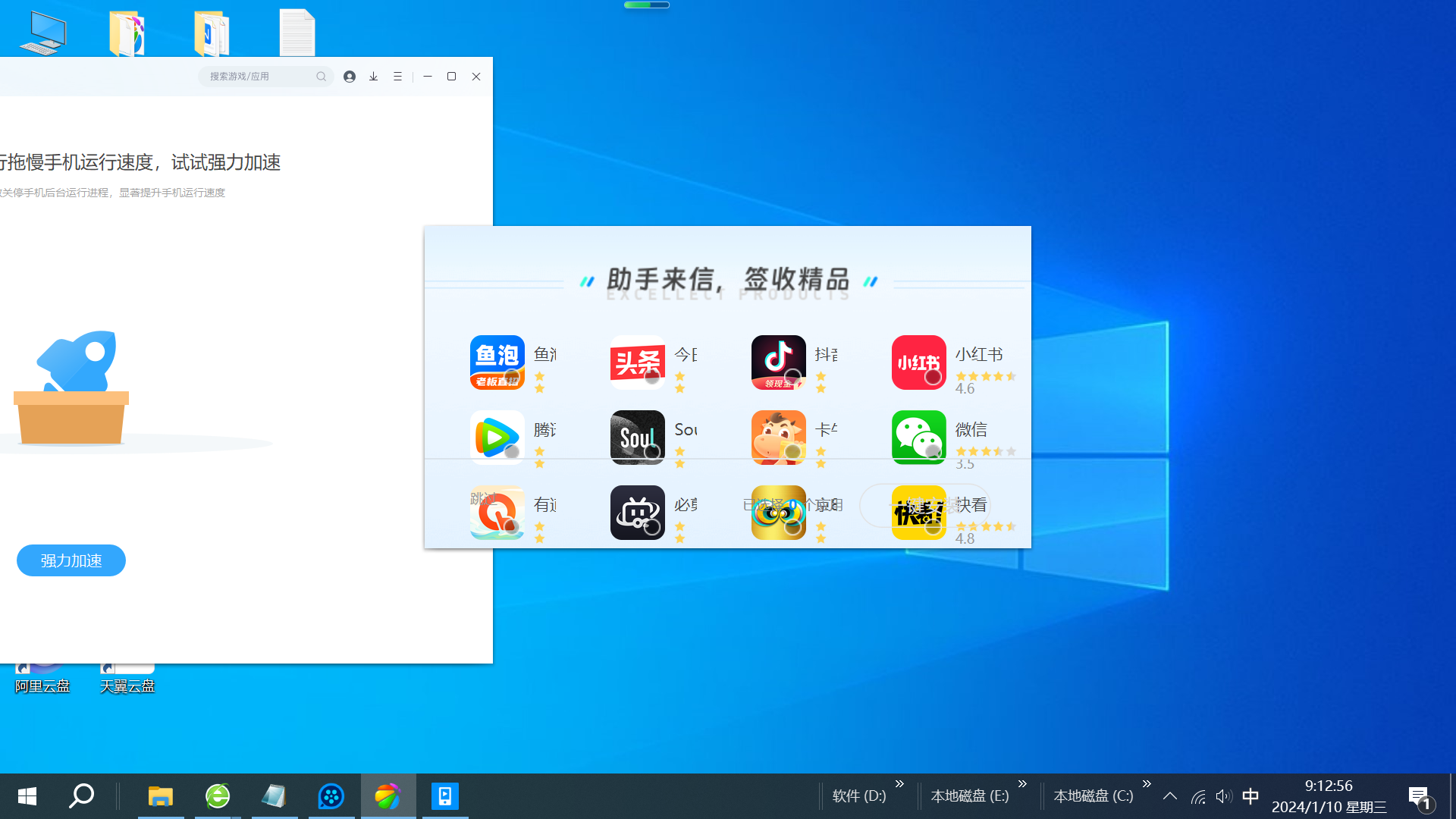Viewport: 1456px width, 819px height.
Task: Expand the 本地磁盘 (E:) toolbar chevron
Action: coord(1023,784)
